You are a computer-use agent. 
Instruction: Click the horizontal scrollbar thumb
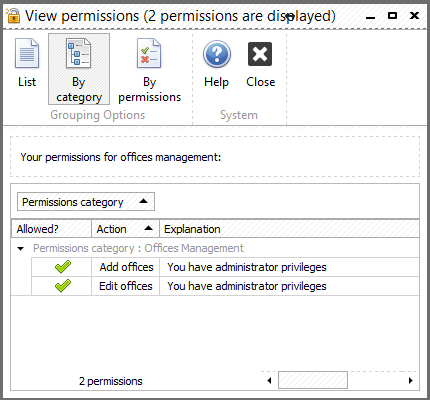[x=313, y=380]
